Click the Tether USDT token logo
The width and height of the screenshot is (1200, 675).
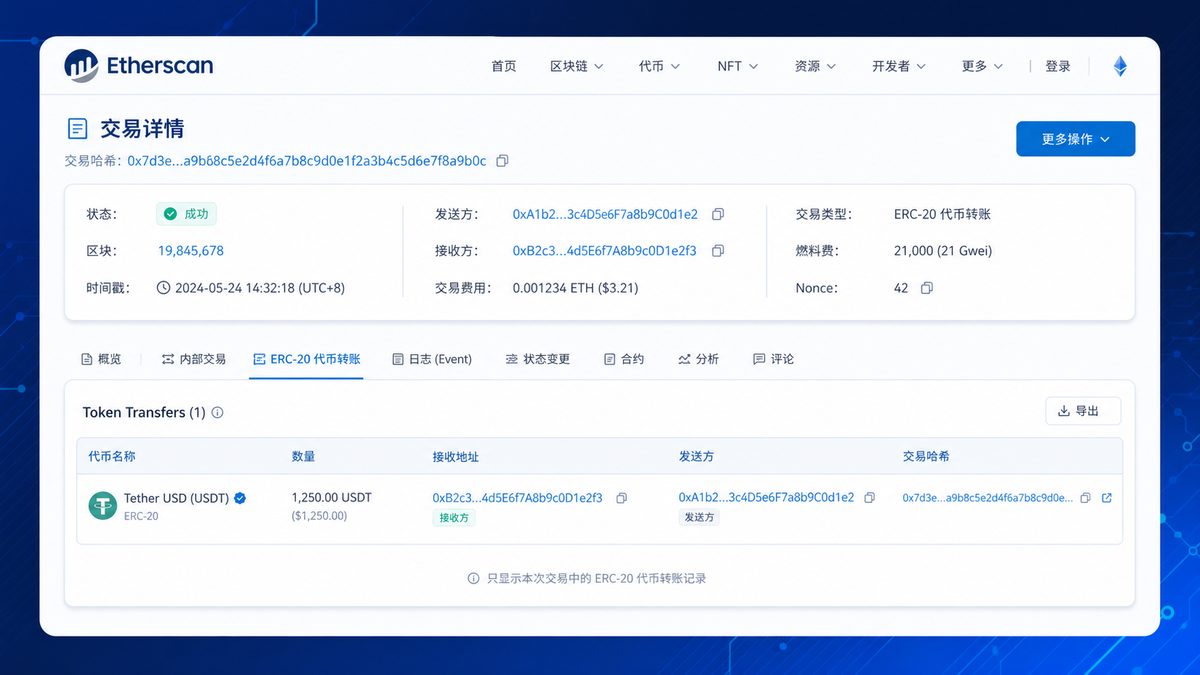coord(103,506)
